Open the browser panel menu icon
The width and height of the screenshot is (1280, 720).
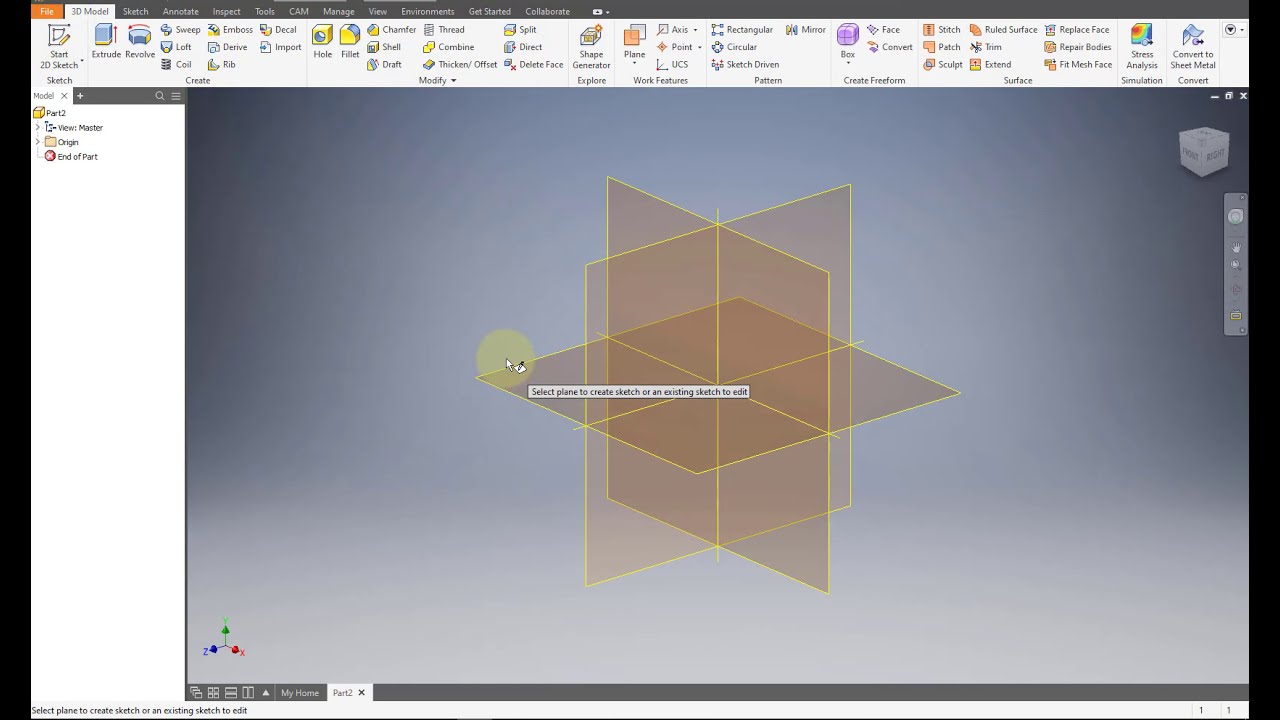click(176, 96)
